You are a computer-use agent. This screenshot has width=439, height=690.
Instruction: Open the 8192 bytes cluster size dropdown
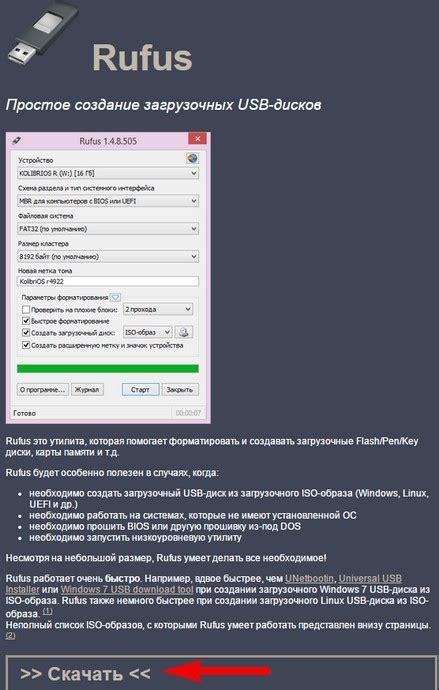[x=108, y=257]
